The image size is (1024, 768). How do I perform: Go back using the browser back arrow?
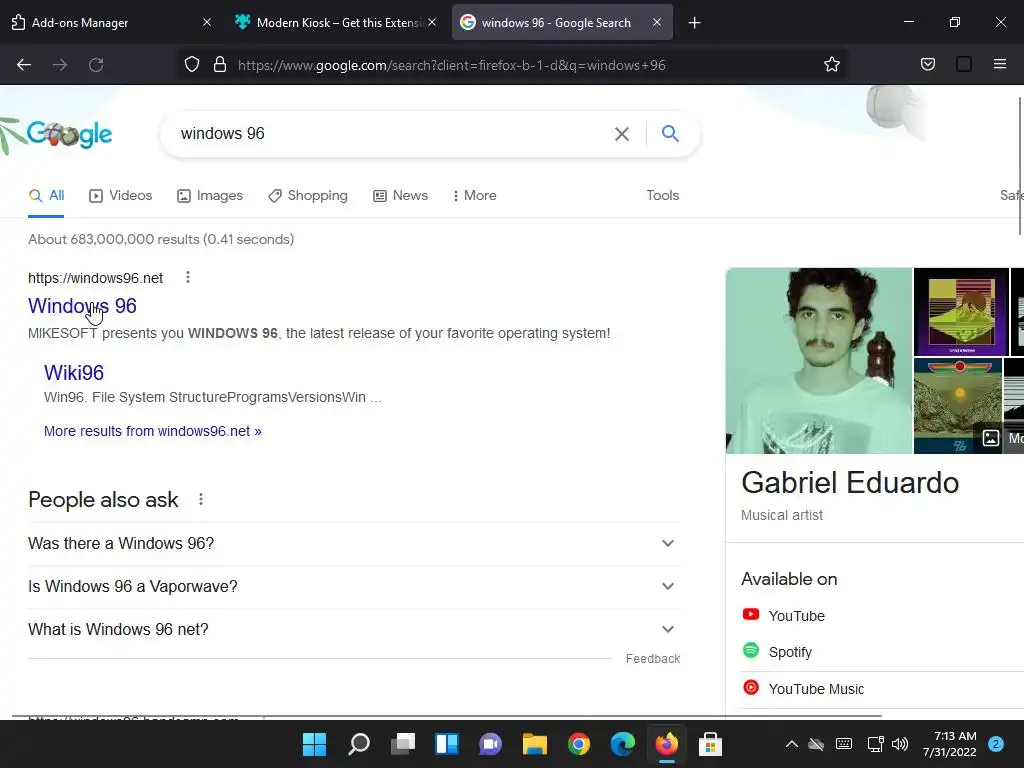tap(24, 65)
